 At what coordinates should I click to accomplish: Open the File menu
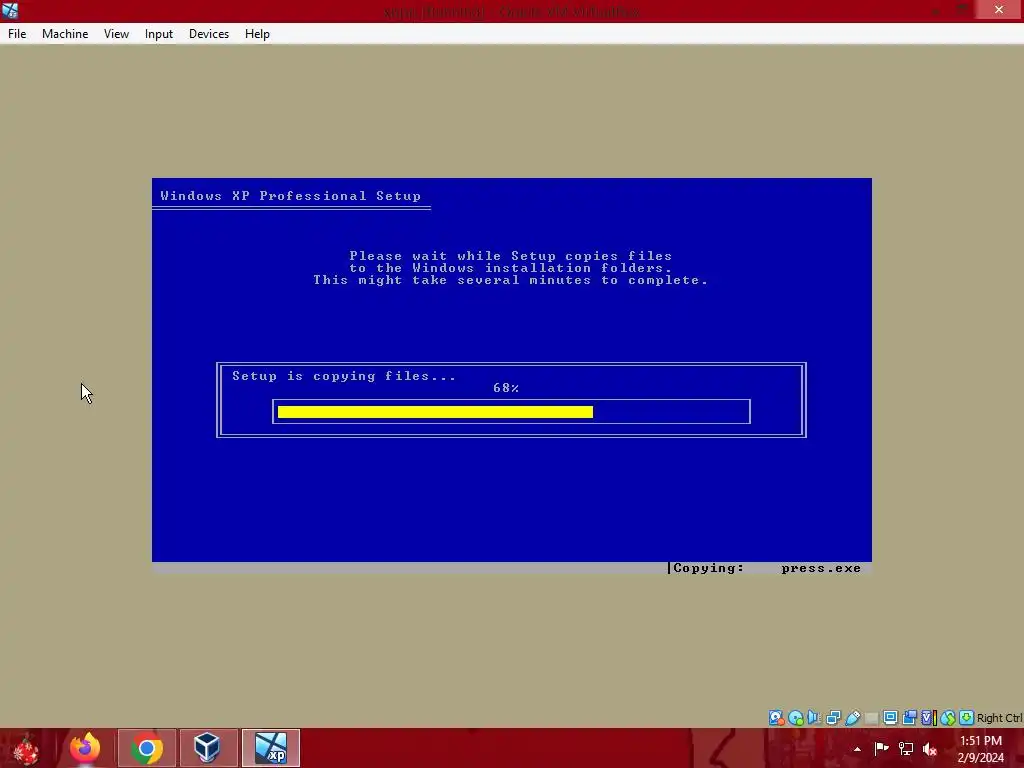[x=17, y=34]
